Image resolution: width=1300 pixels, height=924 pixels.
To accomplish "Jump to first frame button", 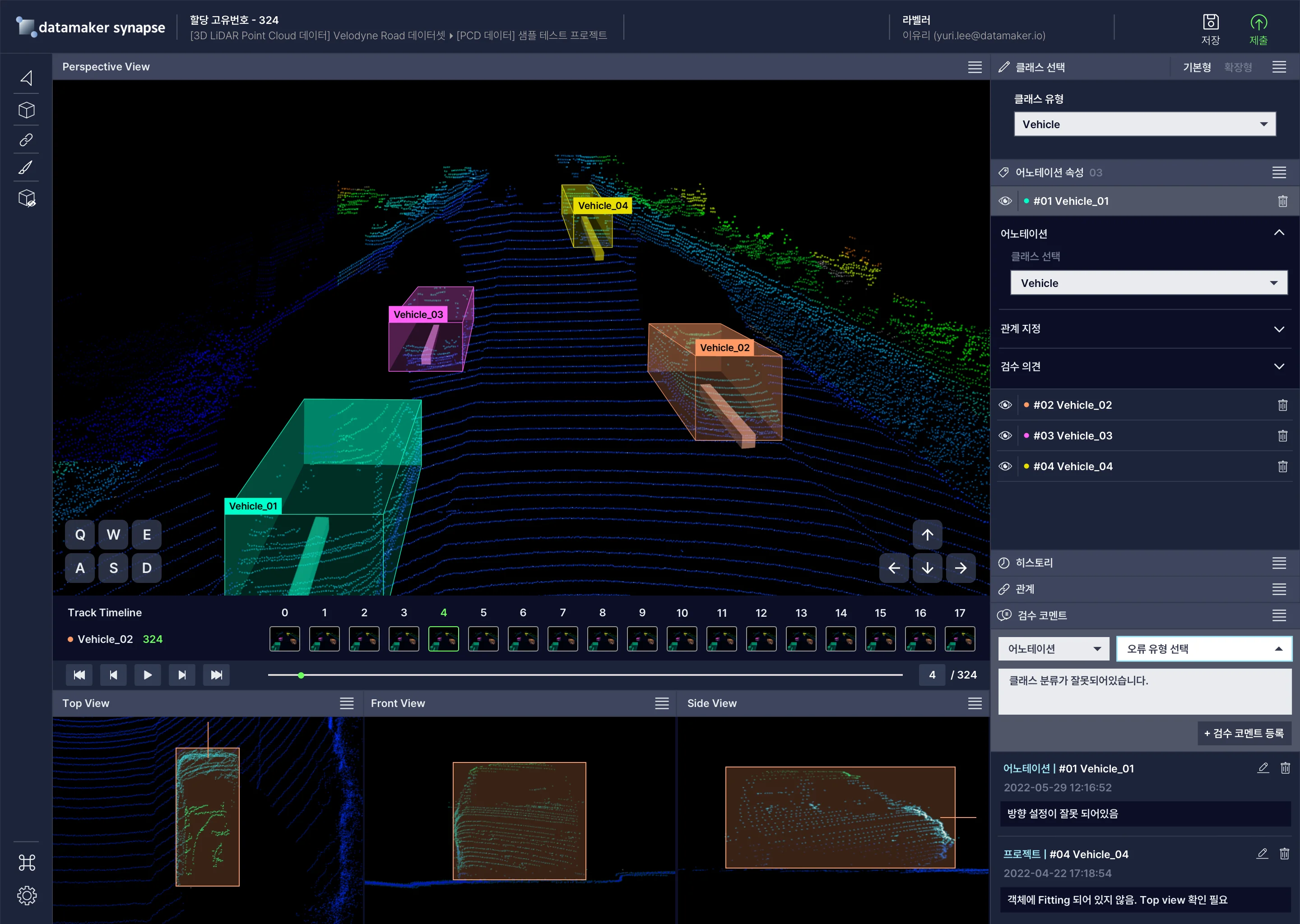I will [79, 675].
